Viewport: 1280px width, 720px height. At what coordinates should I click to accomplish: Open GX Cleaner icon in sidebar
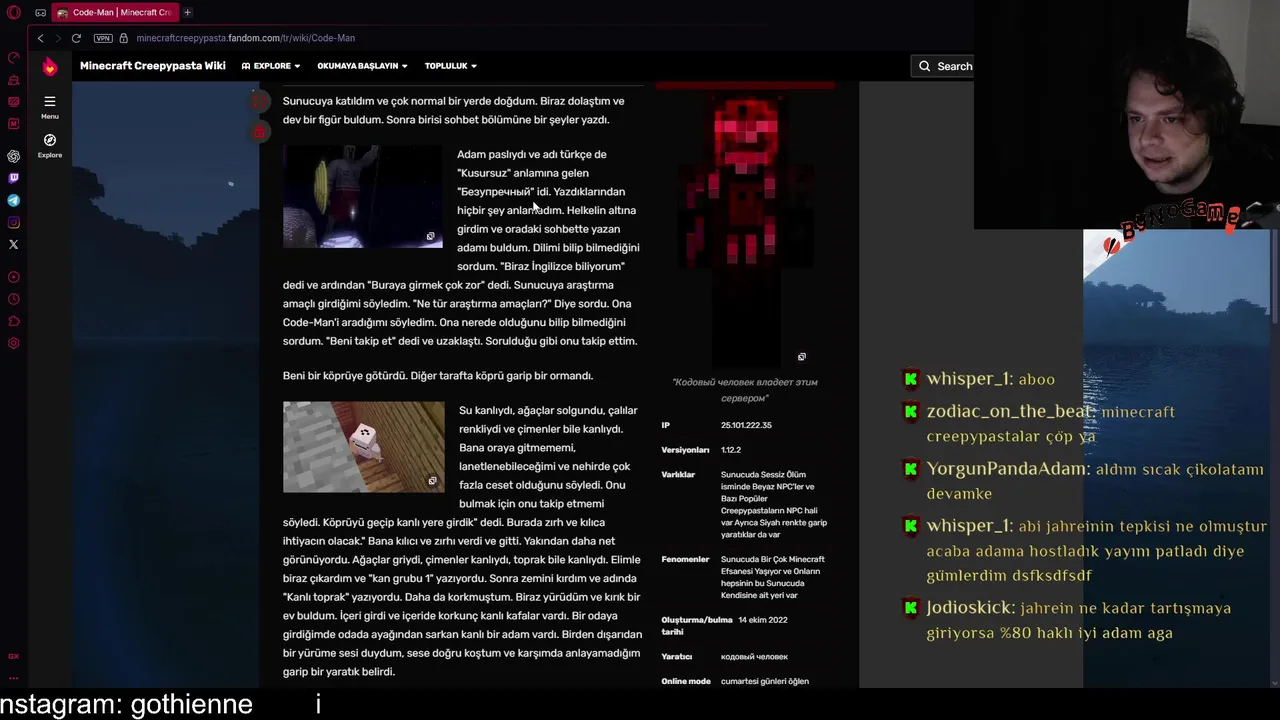(13, 80)
